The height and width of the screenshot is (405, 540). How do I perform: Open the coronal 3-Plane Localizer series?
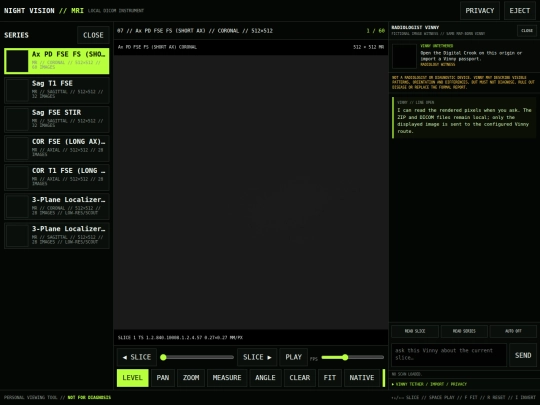click(x=56, y=207)
